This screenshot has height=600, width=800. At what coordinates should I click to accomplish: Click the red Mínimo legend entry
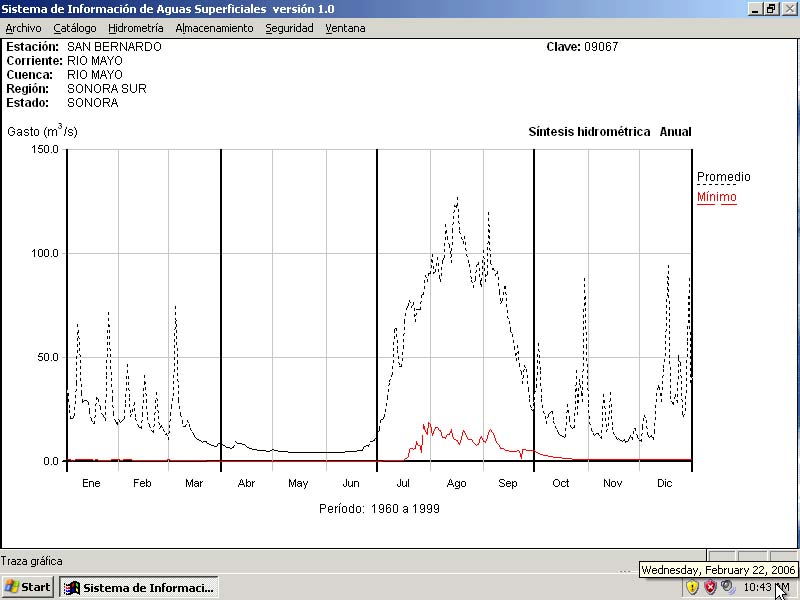pyautogui.click(x=716, y=197)
